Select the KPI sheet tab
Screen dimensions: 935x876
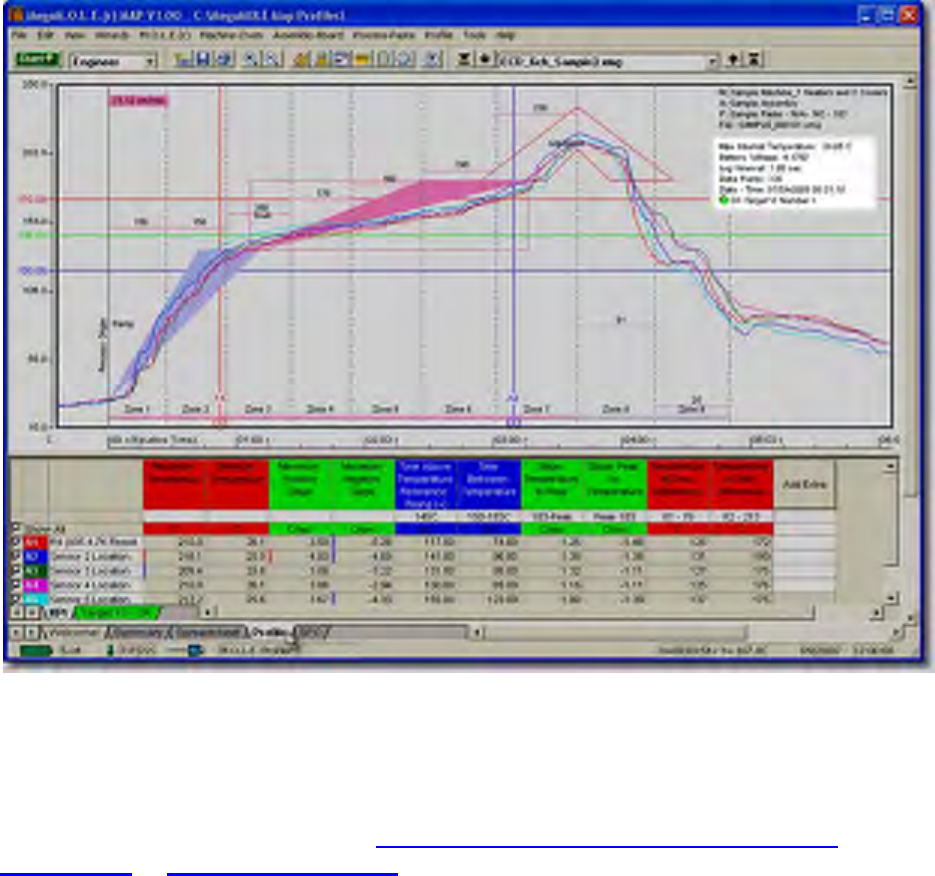coord(58,612)
